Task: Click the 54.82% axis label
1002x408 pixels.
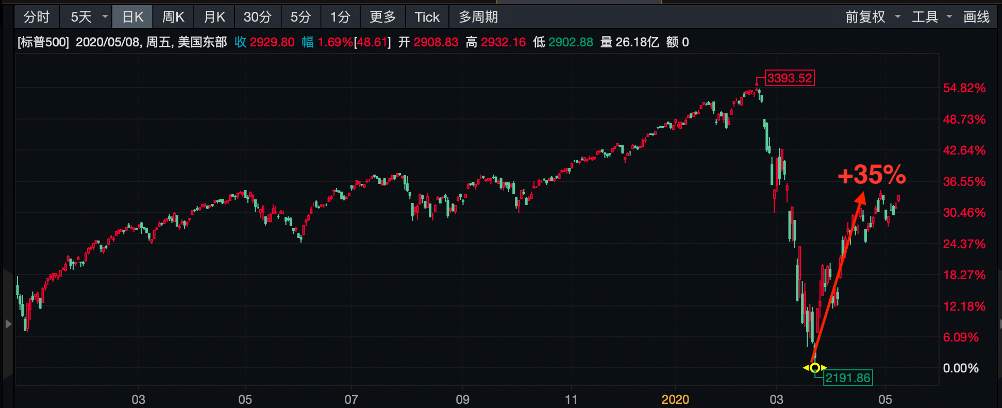Action: (x=964, y=88)
